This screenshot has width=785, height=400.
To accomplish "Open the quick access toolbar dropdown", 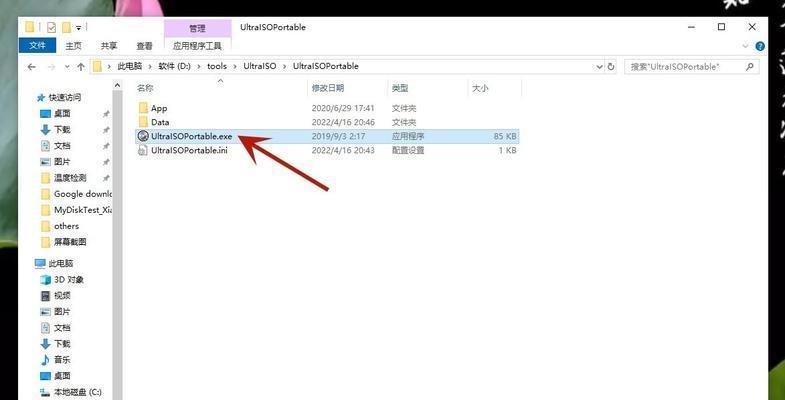I will pyautogui.click(x=79, y=28).
